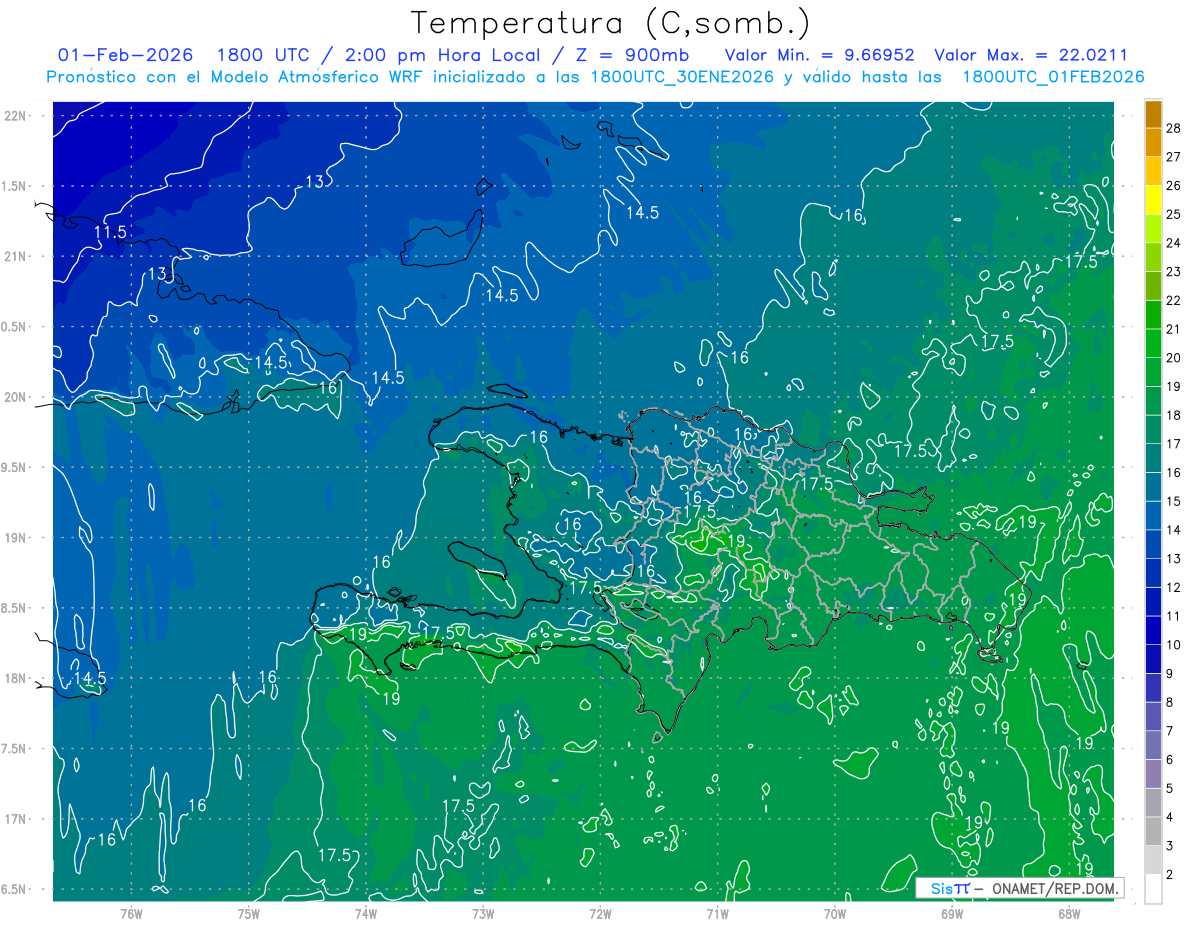The image size is (1200, 927).
Task: Click the legend value "28" on the color scale
Action: coord(1174,127)
